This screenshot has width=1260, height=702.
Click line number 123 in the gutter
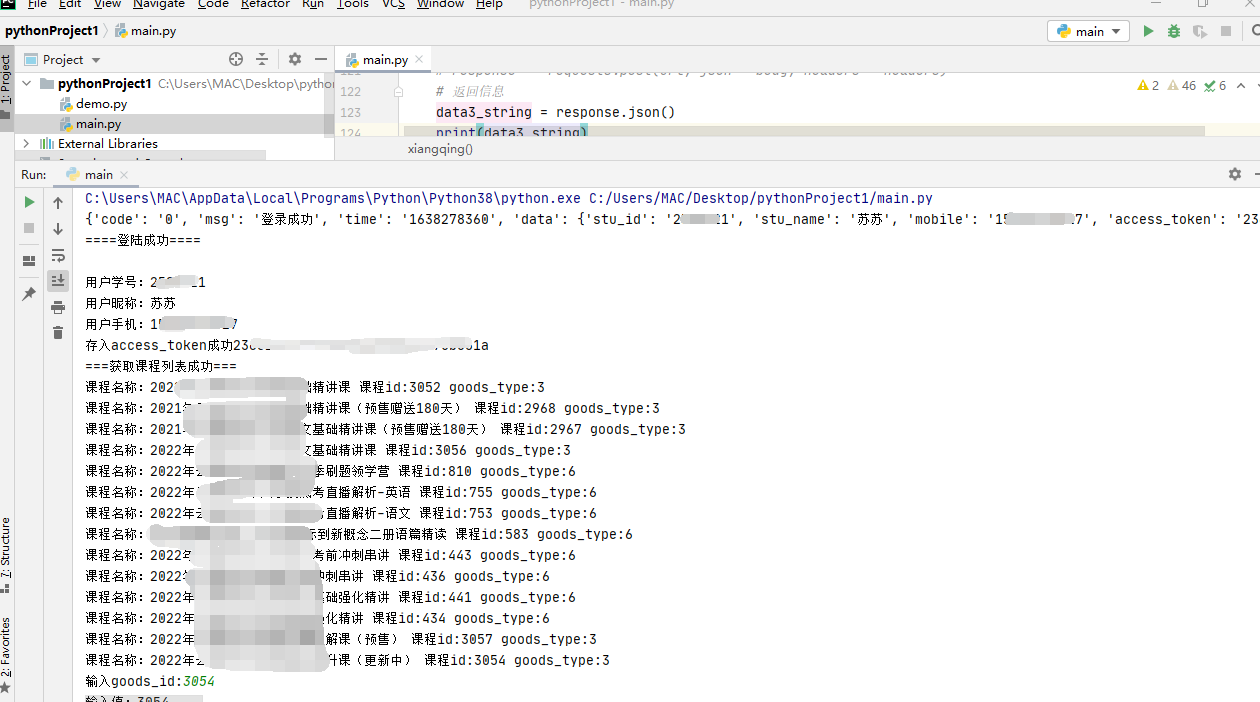tap(350, 112)
